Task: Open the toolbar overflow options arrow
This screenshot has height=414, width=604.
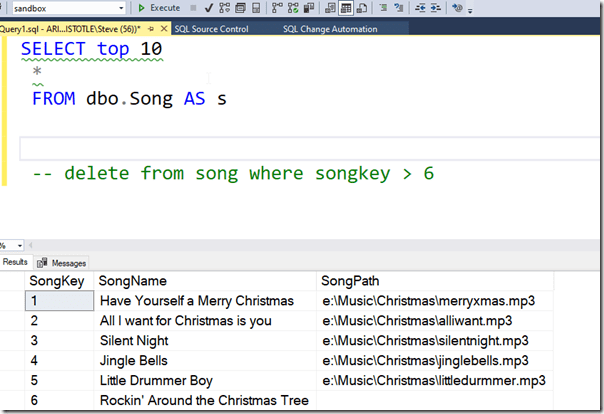Action: 470,10
